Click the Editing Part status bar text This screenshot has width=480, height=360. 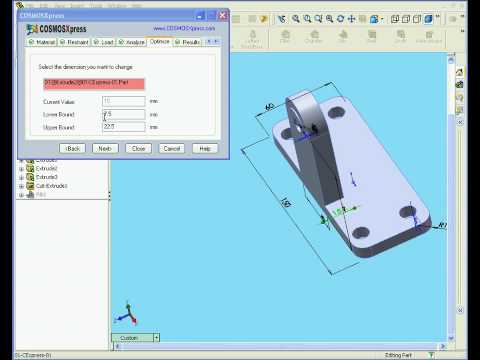coord(398,355)
